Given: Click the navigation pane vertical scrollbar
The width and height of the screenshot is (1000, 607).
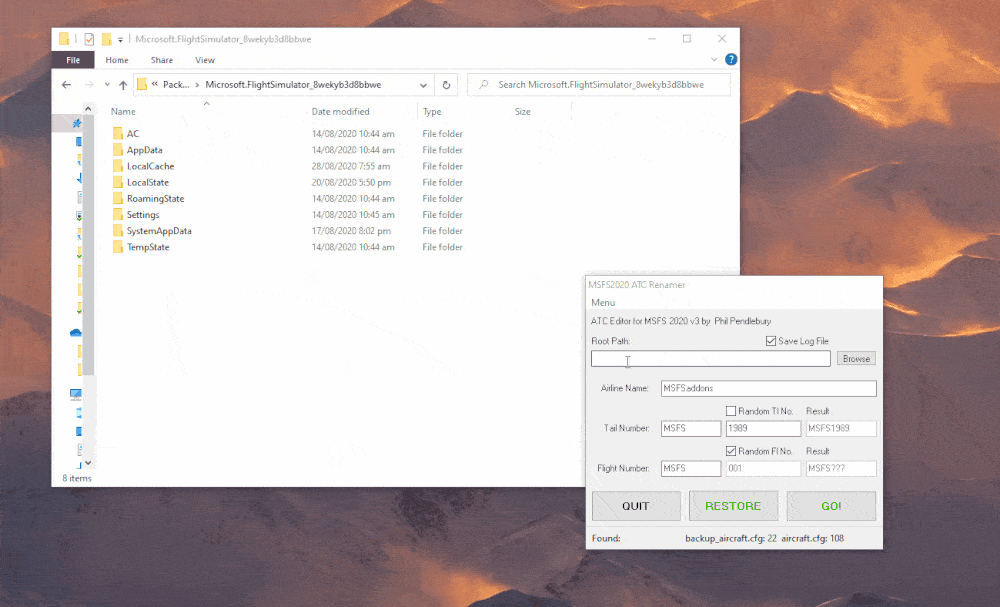Looking at the screenshot, I should click(87, 300).
